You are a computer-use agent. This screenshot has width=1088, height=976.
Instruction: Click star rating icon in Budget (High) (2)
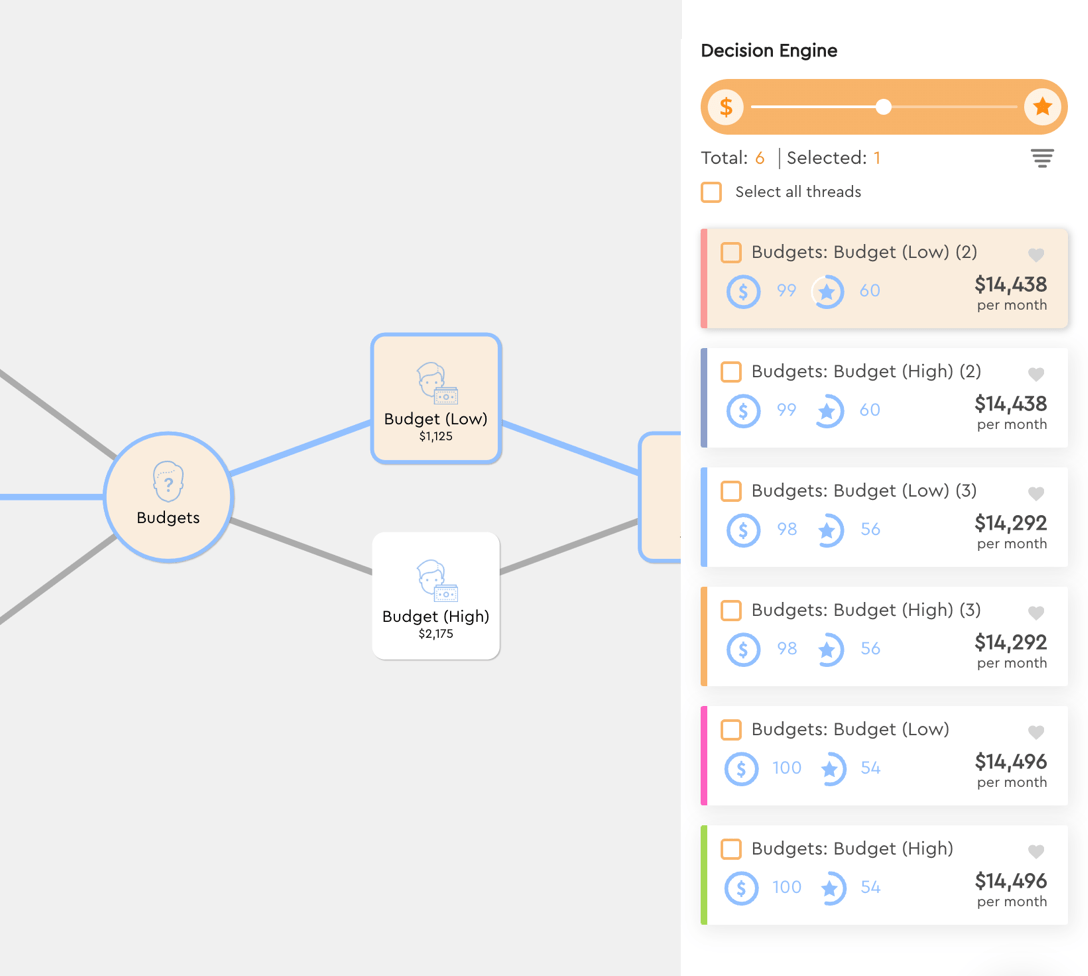[x=827, y=411]
